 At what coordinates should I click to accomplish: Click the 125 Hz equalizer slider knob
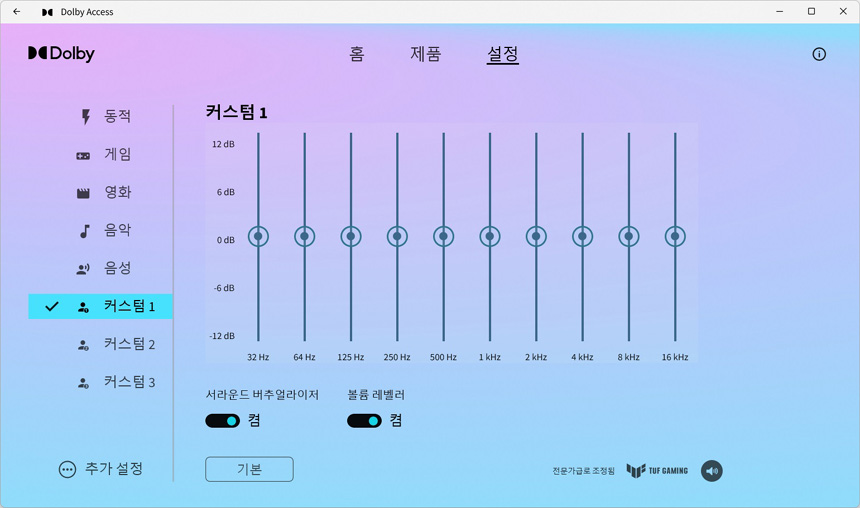(x=351, y=236)
